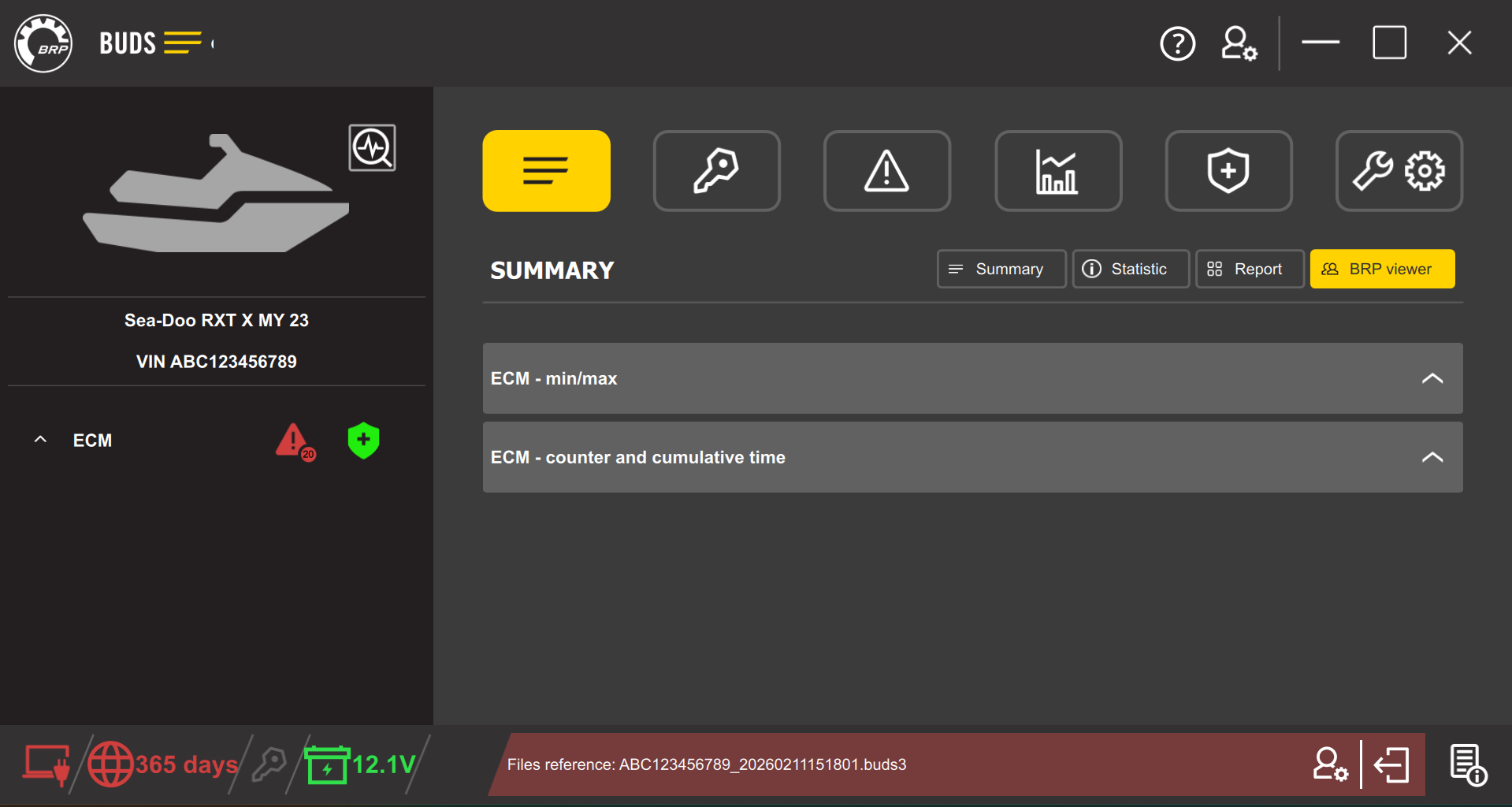Click the Summary view button
1512x807 pixels.
click(1001, 270)
